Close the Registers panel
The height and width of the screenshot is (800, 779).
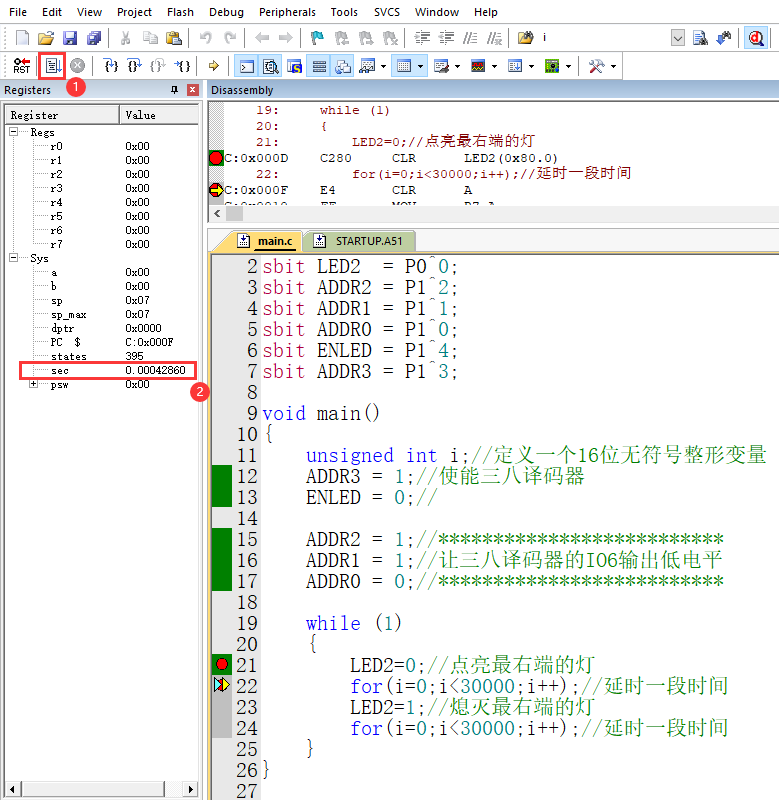pyautogui.click(x=192, y=90)
